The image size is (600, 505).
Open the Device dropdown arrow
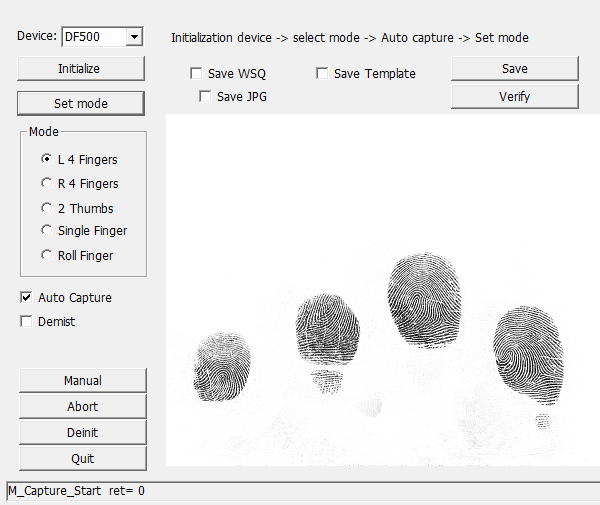point(134,37)
